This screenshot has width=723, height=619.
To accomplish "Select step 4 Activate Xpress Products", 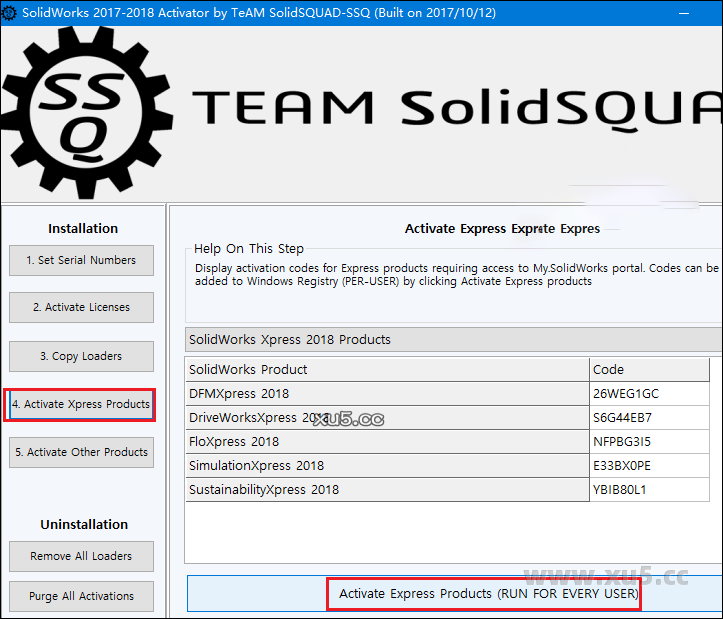I will (81, 405).
